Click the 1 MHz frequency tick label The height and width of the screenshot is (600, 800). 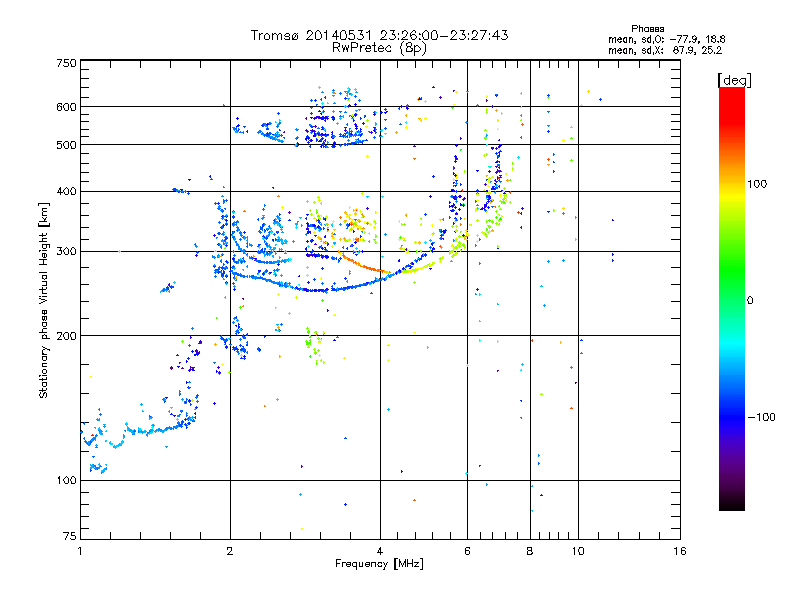point(80,551)
